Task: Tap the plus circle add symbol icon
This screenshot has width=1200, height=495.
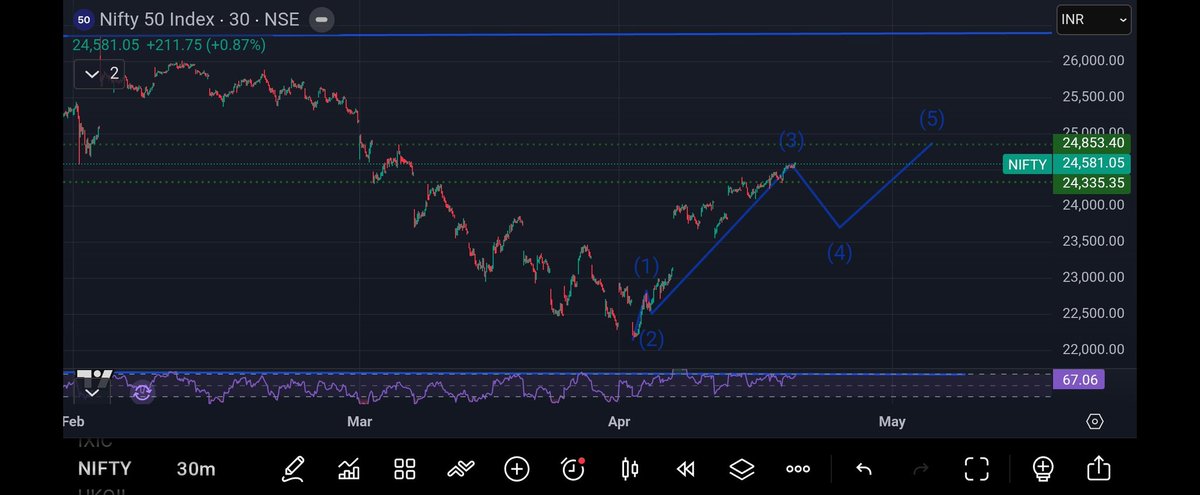Action: pyautogui.click(x=517, y=468)
